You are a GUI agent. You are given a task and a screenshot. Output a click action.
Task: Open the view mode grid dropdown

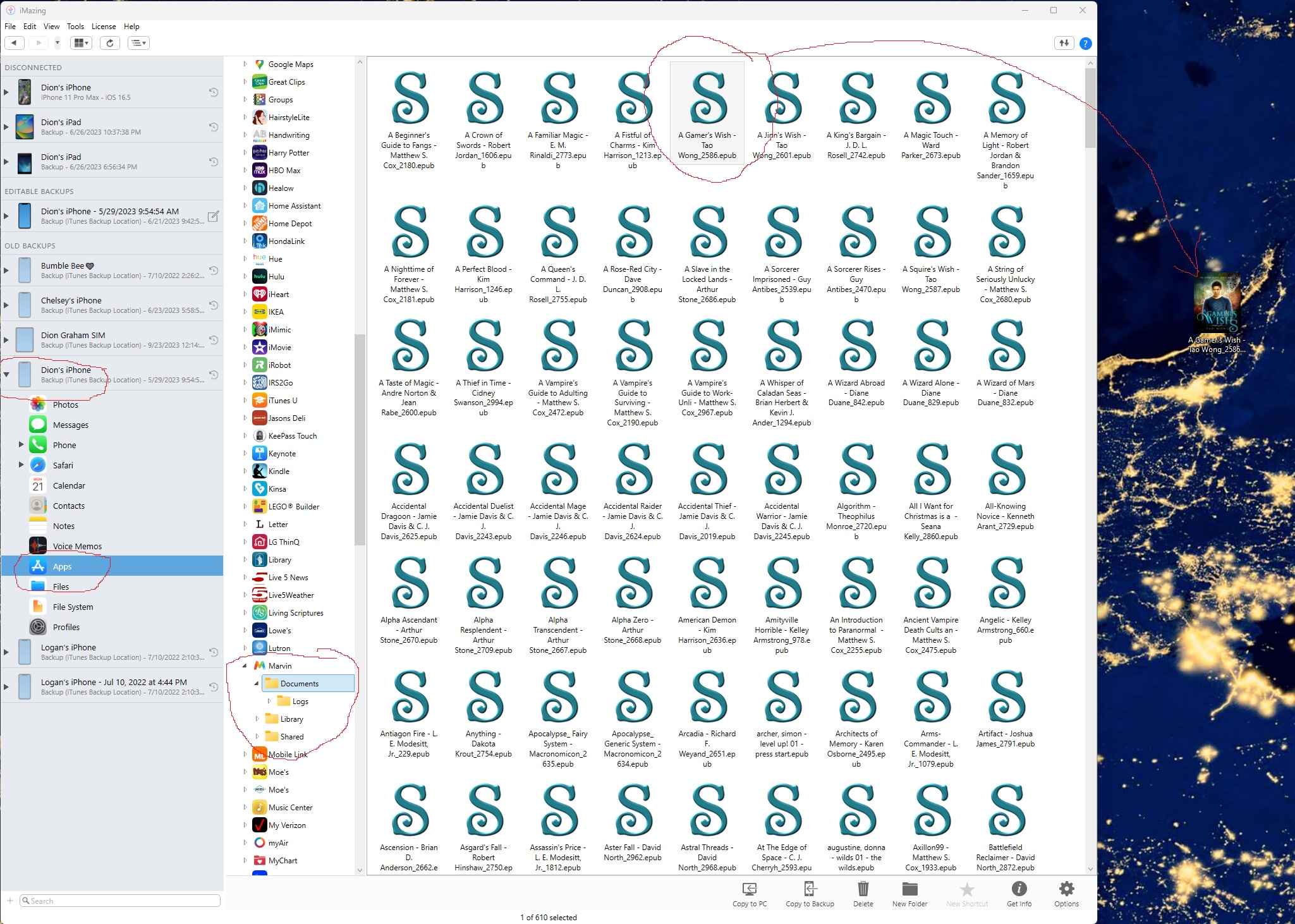coord(82,43)
